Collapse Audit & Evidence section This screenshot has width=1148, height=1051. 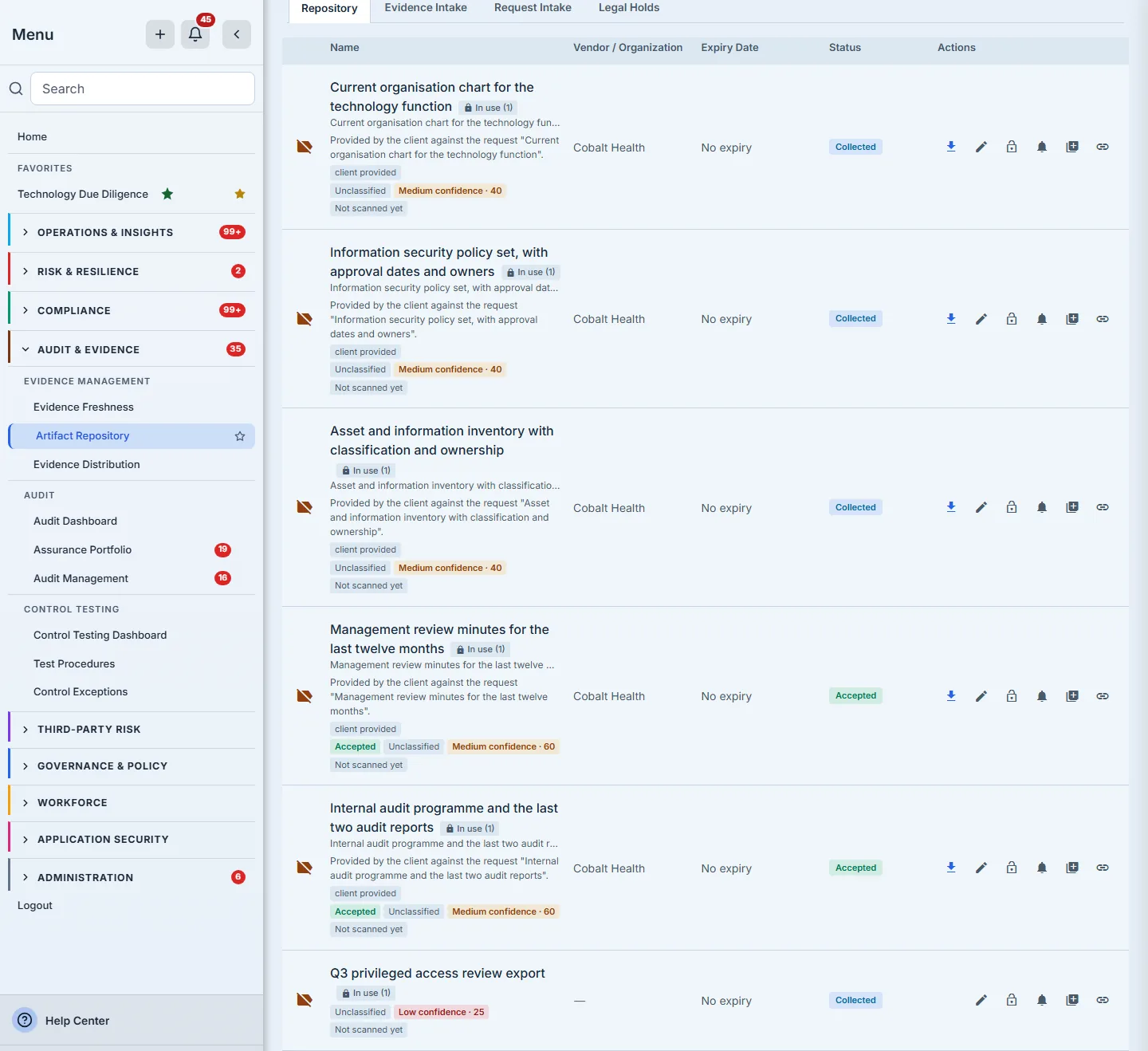coord(132,349)
